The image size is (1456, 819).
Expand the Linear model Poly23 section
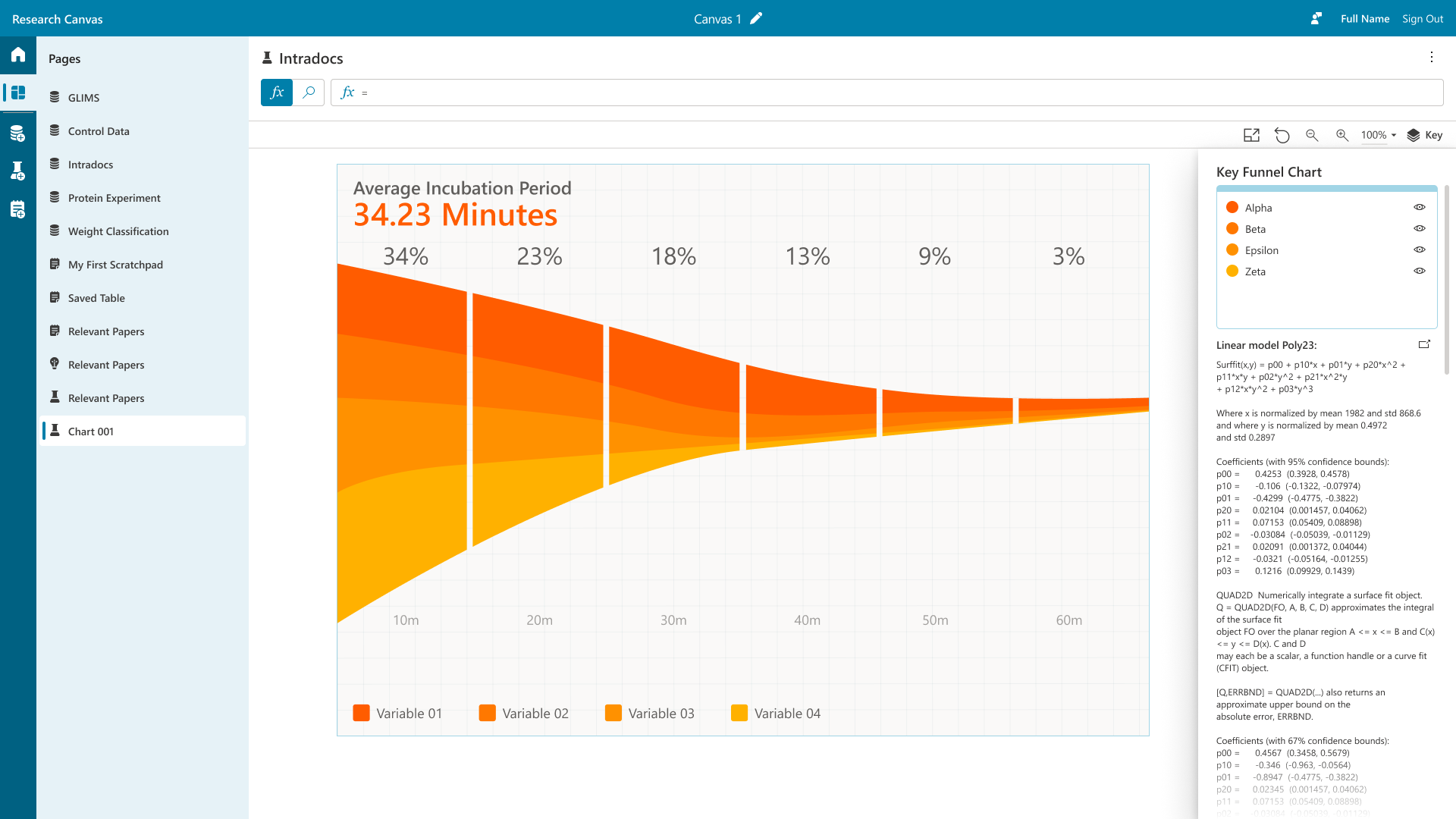click(x=1424, y=344)
